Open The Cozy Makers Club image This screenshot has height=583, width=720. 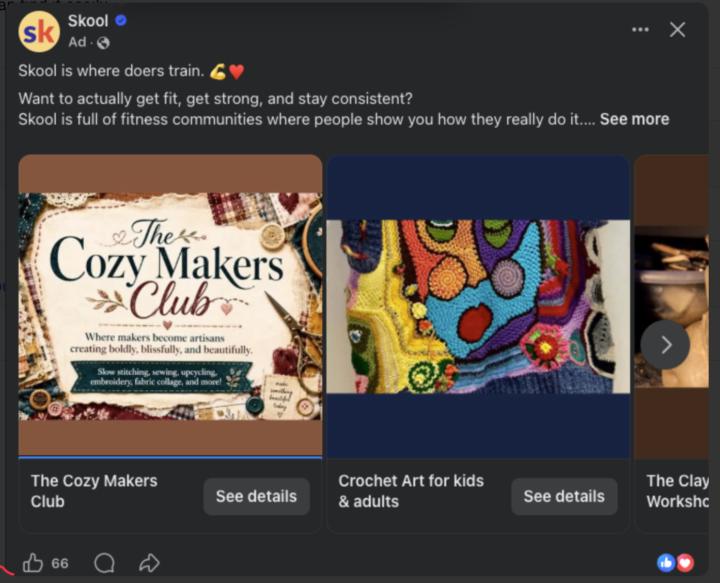(170, 306)
